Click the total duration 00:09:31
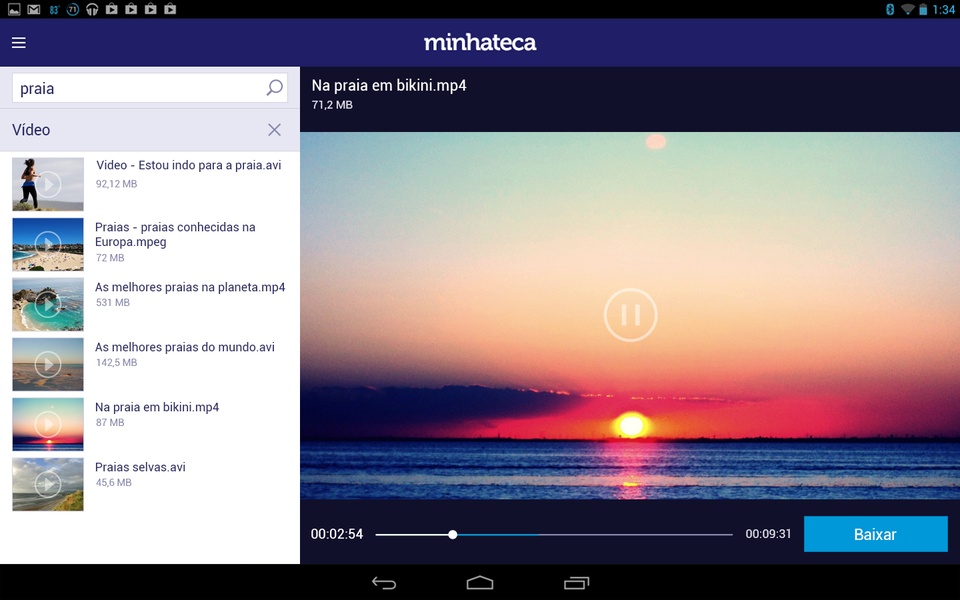 [x=768, y=534]
